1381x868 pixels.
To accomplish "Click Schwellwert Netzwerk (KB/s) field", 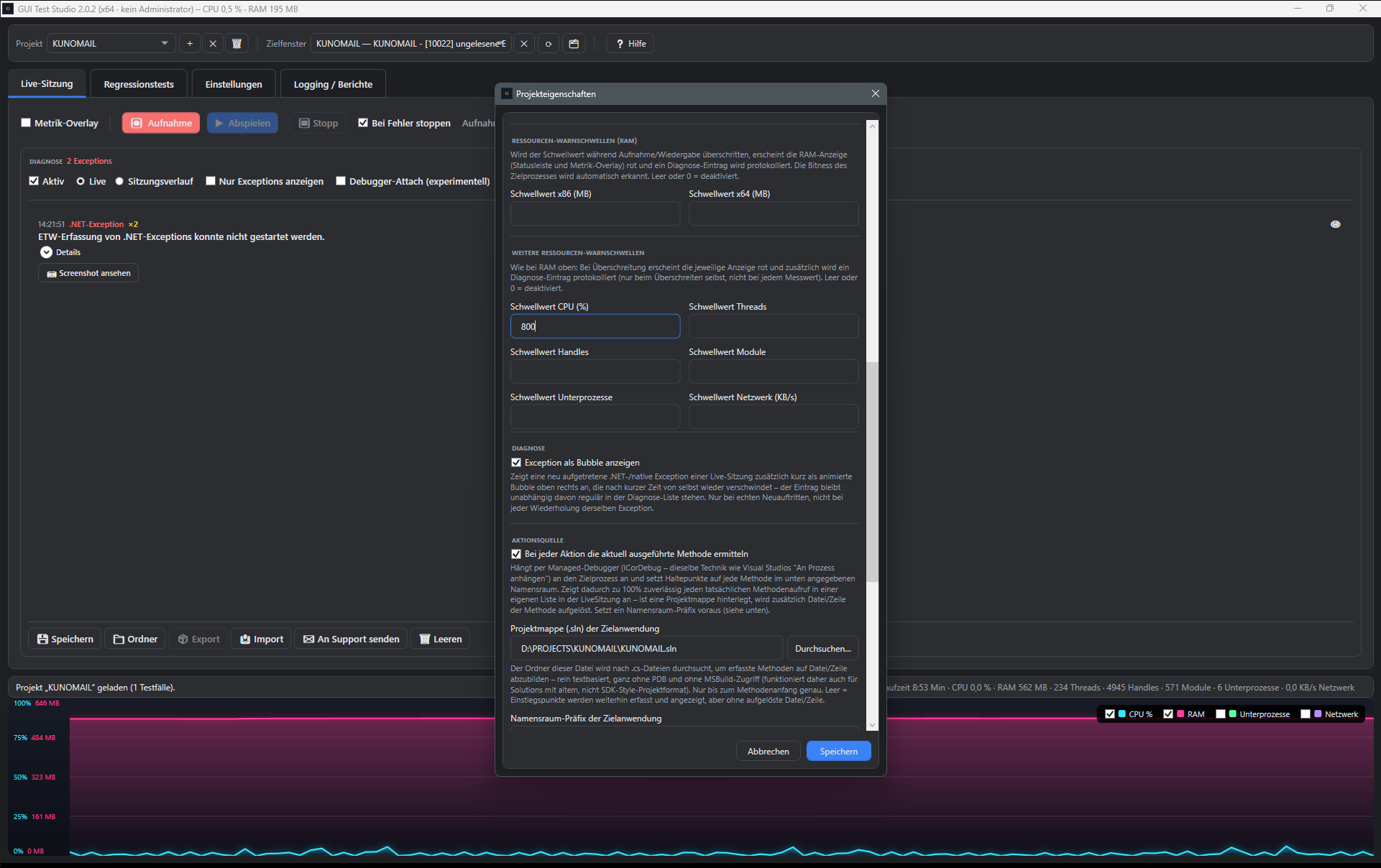I will 774,417.
